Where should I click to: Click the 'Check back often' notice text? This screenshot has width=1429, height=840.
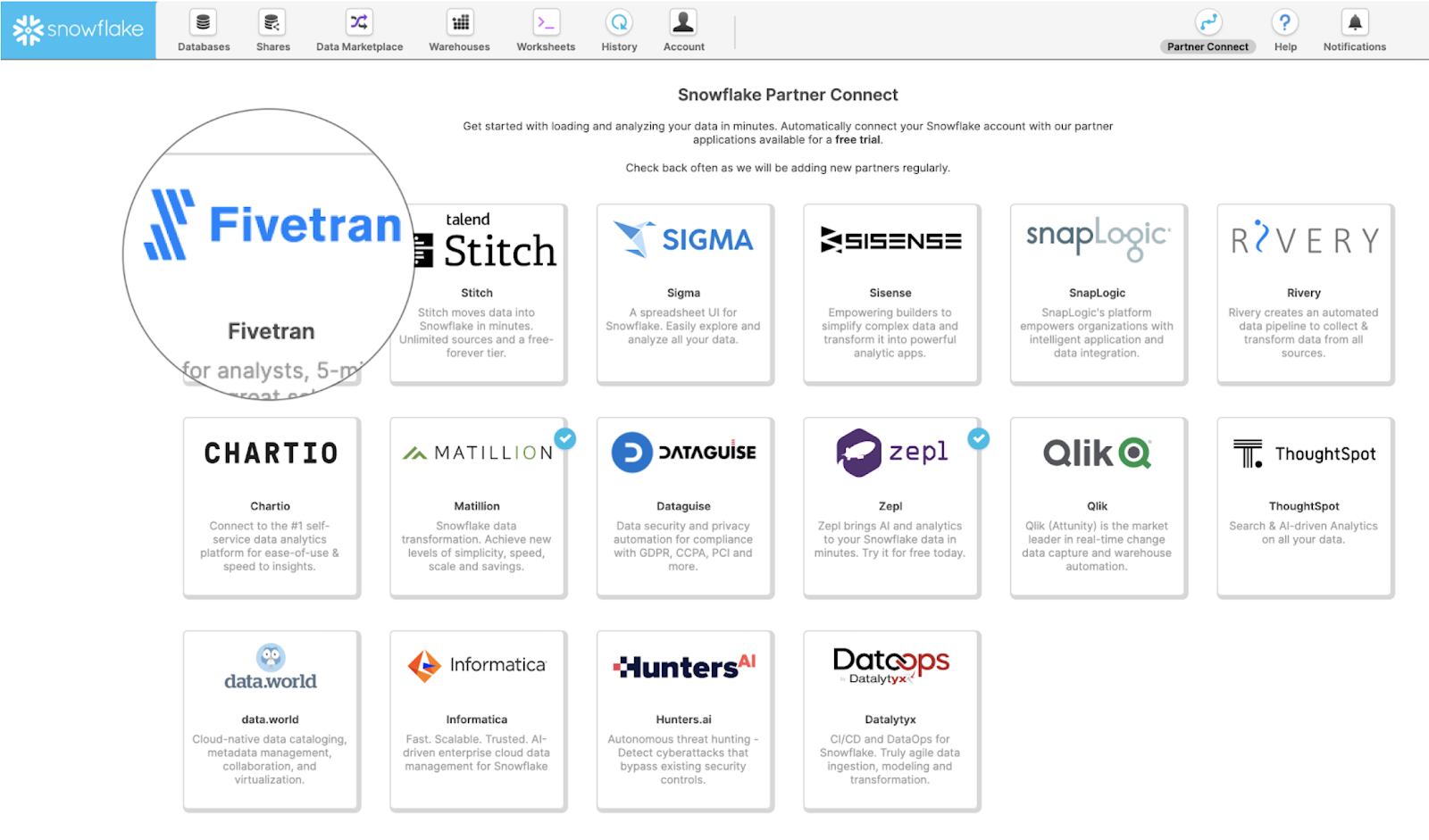point(788,168)
